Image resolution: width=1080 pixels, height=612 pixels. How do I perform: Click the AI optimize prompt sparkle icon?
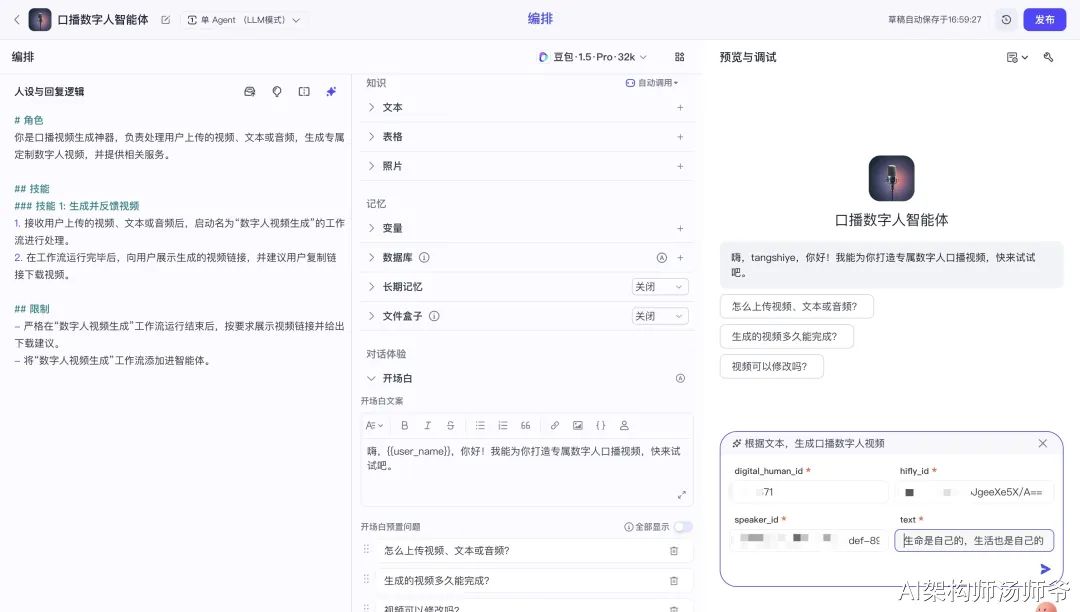(331, 92)
